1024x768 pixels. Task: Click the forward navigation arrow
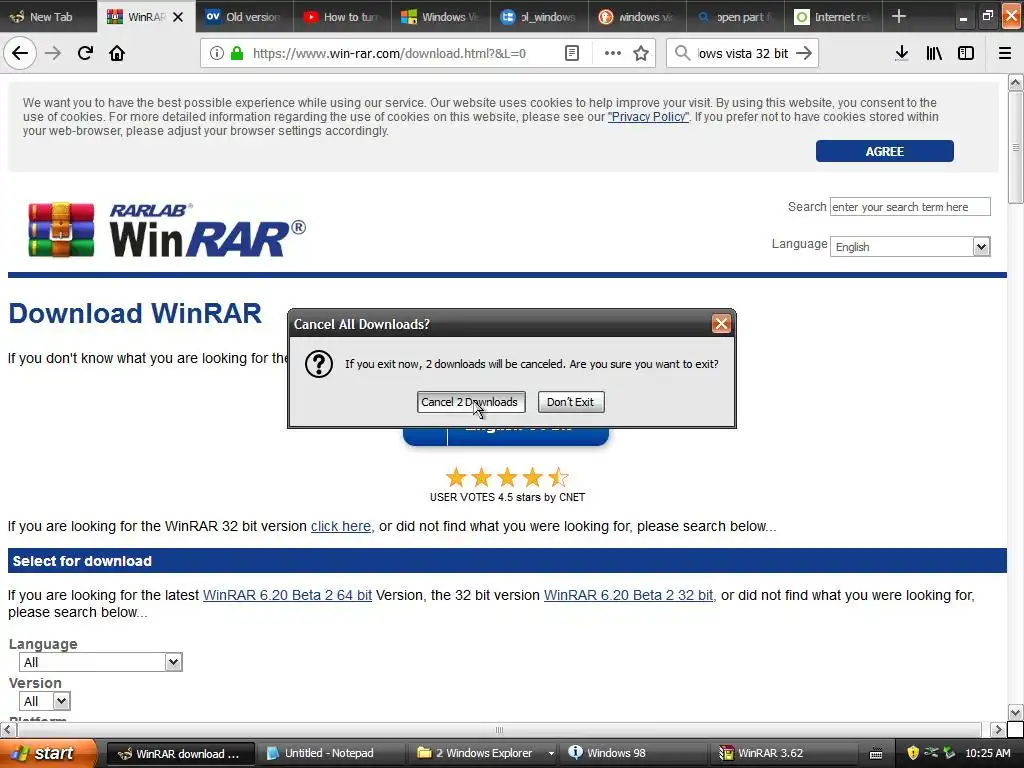53,53
